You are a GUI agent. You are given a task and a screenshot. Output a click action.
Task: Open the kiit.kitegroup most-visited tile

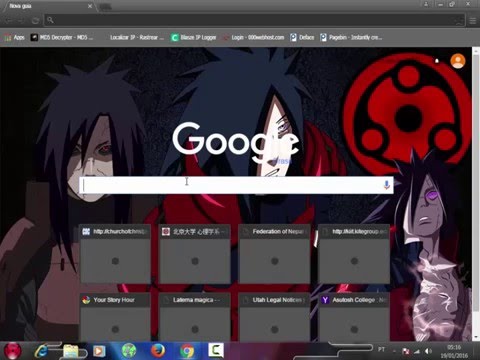tap(354, 254)
